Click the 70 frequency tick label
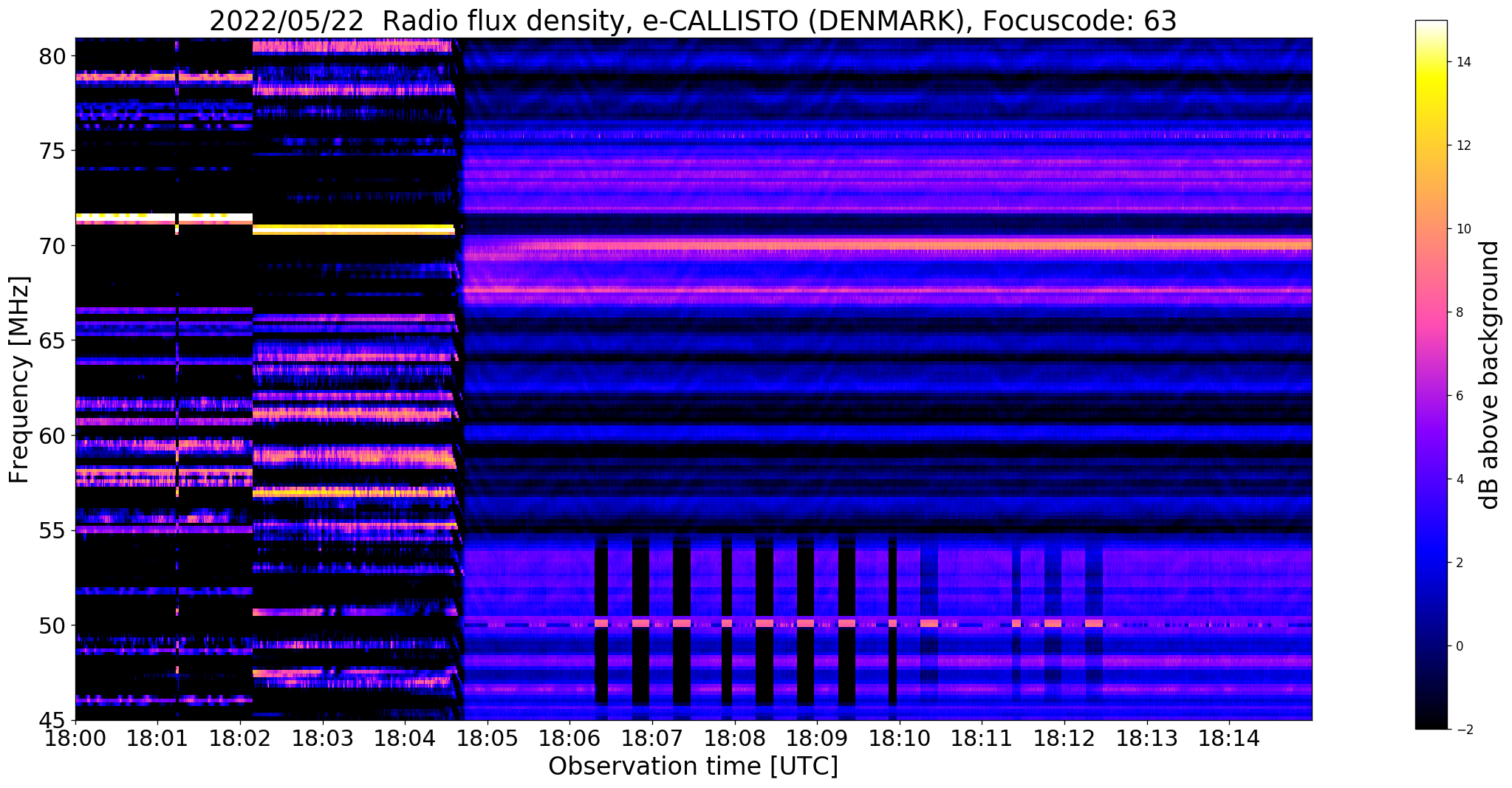The width and height of the screenshot is (1512, 788). tap(54, 246)
